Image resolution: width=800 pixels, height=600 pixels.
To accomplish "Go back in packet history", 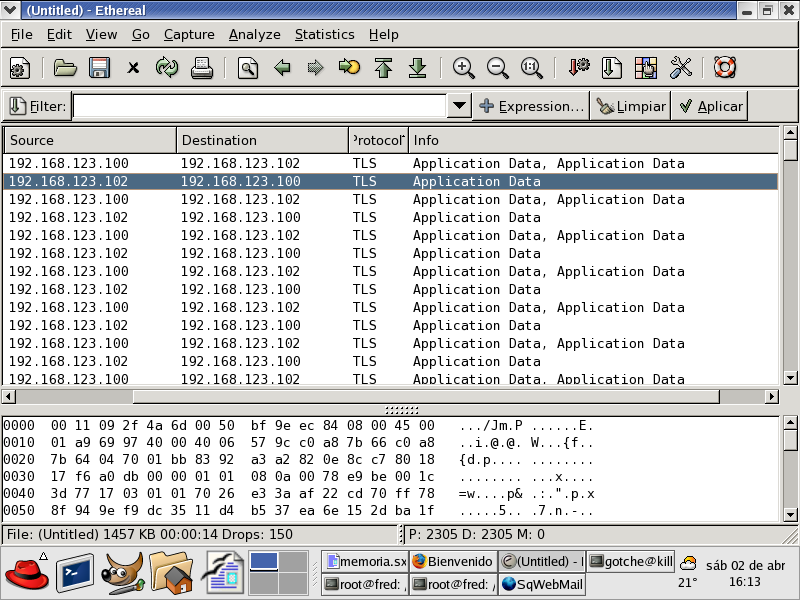I will click(x=282, y=68).
